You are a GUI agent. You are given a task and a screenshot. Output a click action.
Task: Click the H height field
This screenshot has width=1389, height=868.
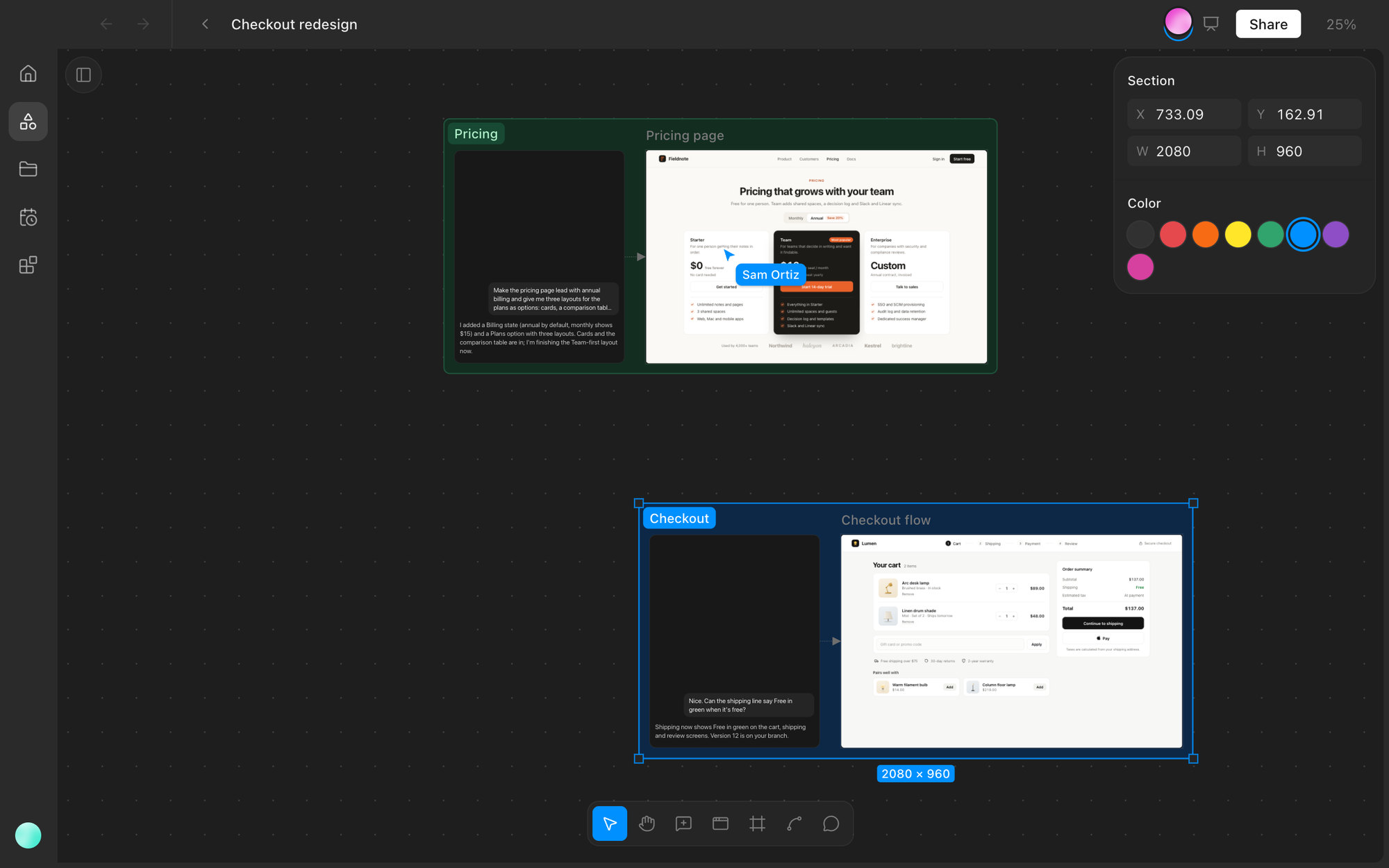coord(1304,151)
